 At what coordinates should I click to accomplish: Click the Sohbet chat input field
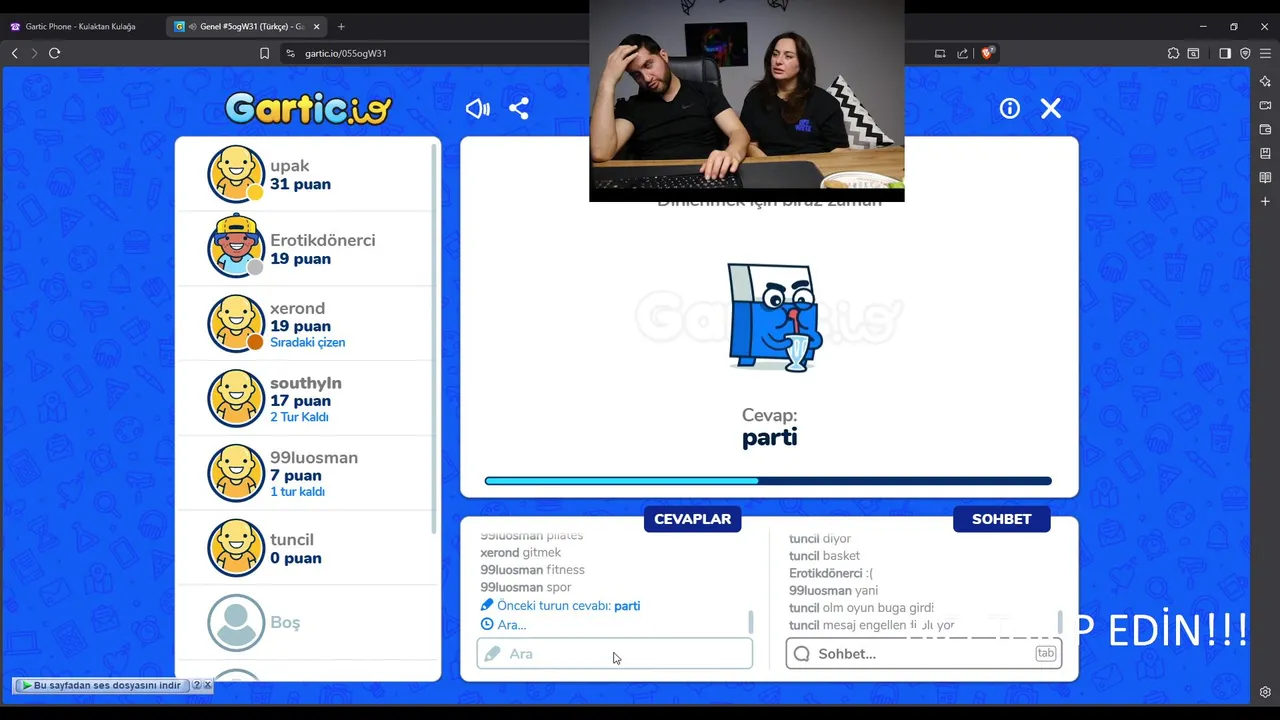pyautogui.click(x=923, y=654)
